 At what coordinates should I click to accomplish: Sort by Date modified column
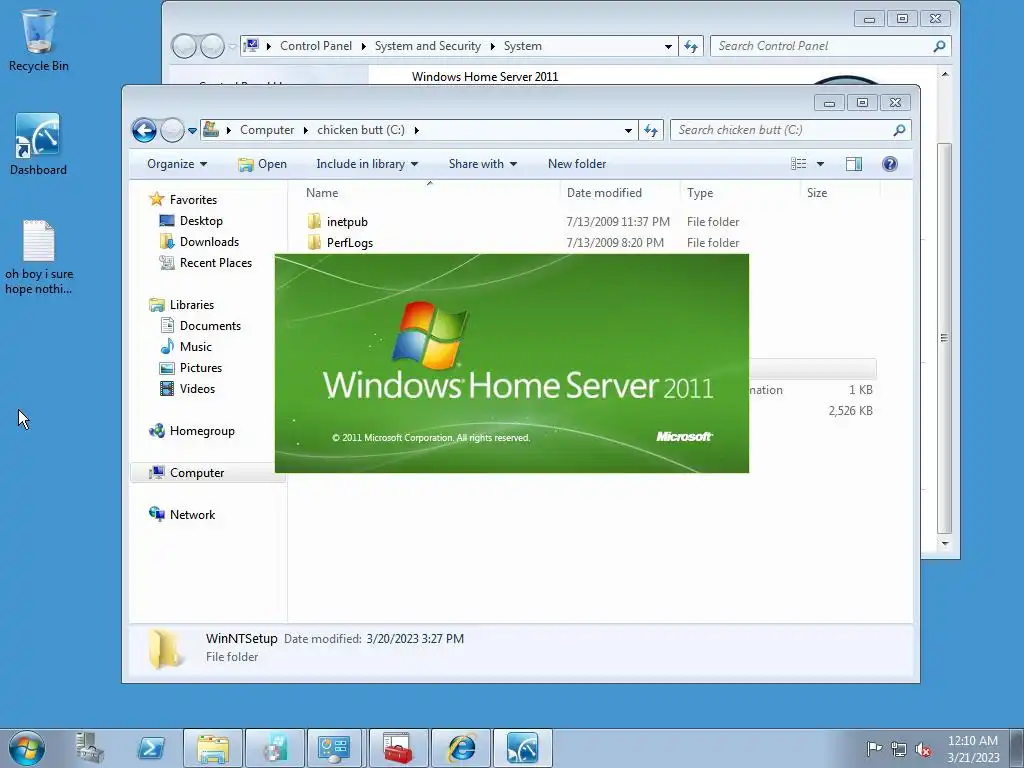(x=620, y=193)
